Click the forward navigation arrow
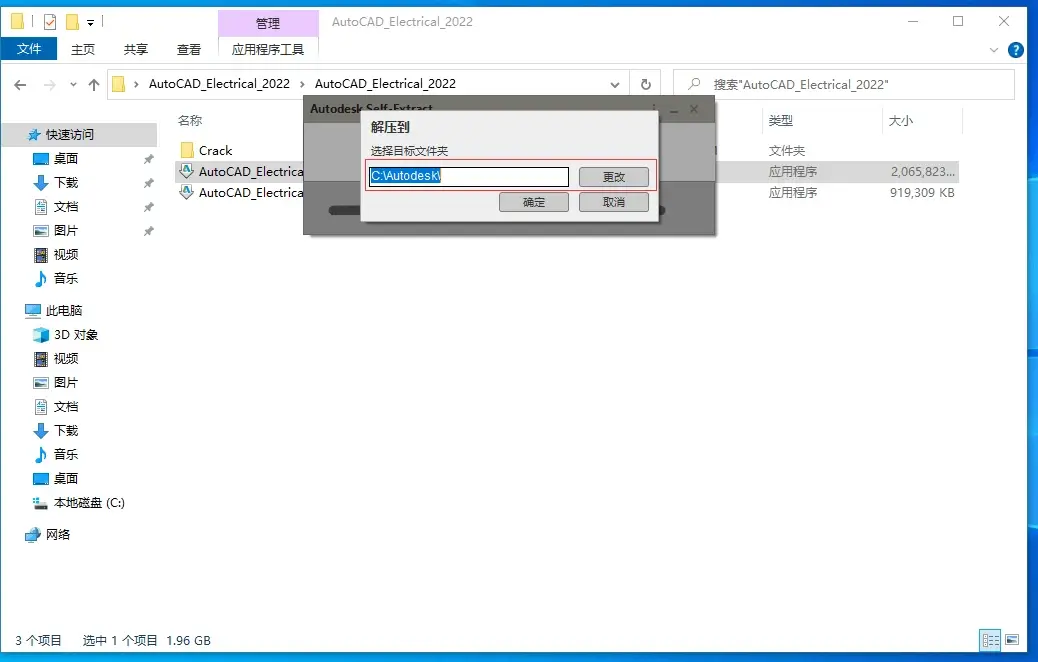Screen dimensions: 1038x662 pos(50,85)
